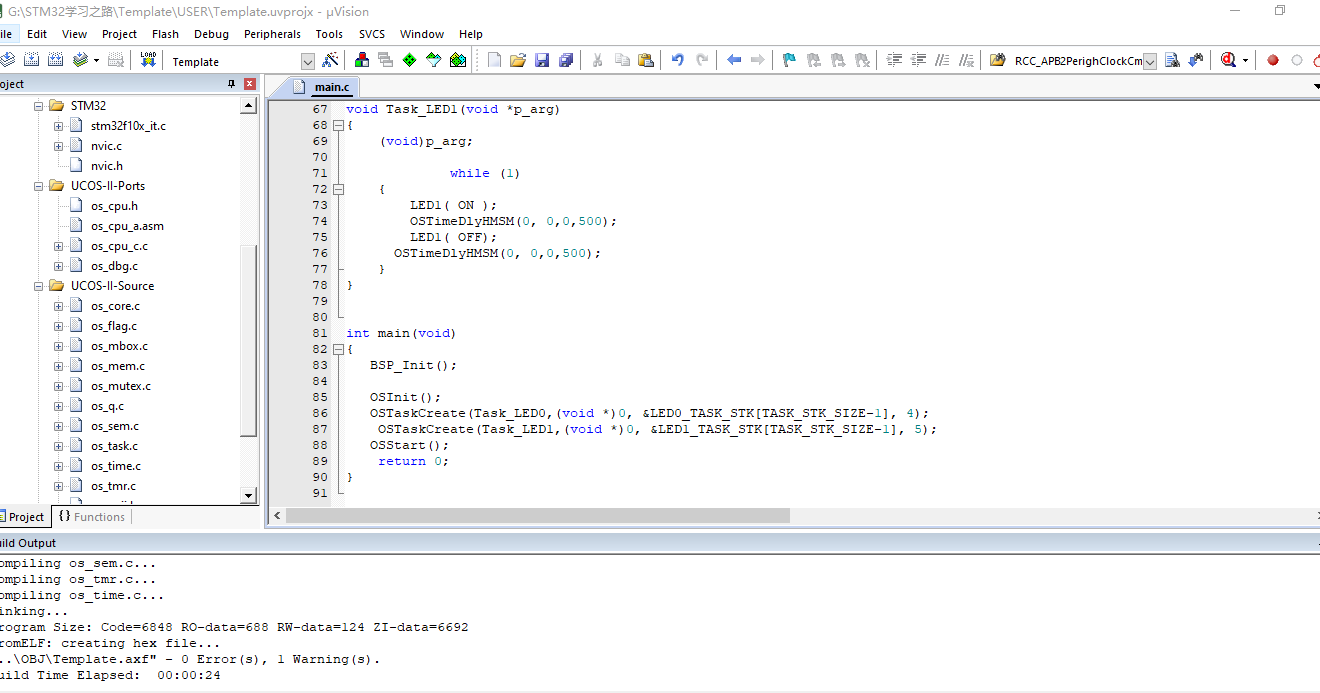Viewport: 1320px width, 693px height.
Task: Paste from the clipboard
Action: tap(645, 60)
